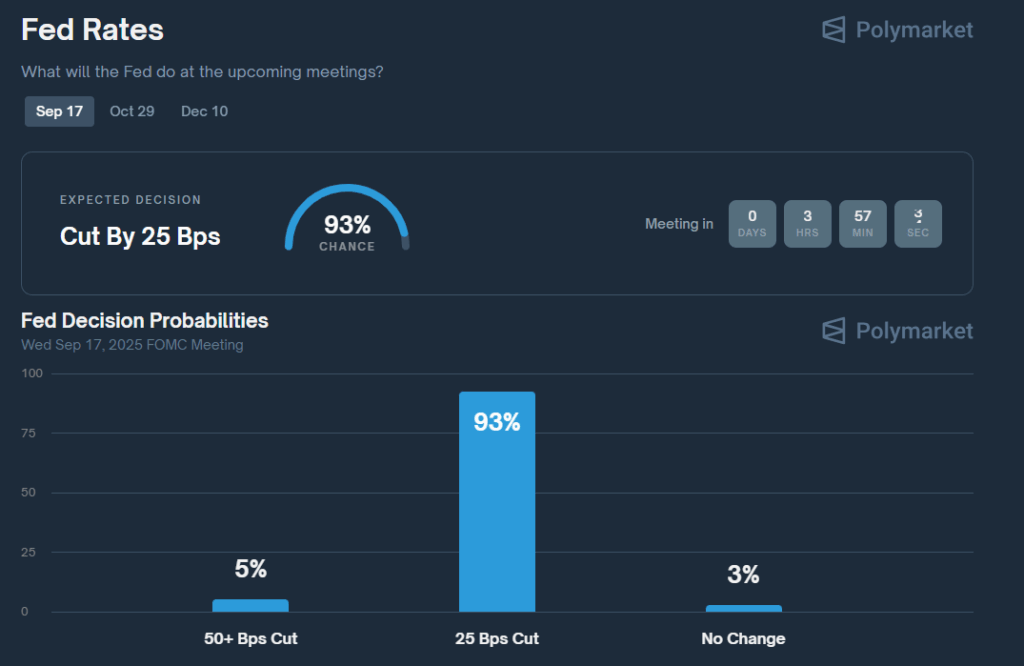The image size is (1024, 666).
Task: Click the Fed Decision Probabilities title
Action: [145, 321]
